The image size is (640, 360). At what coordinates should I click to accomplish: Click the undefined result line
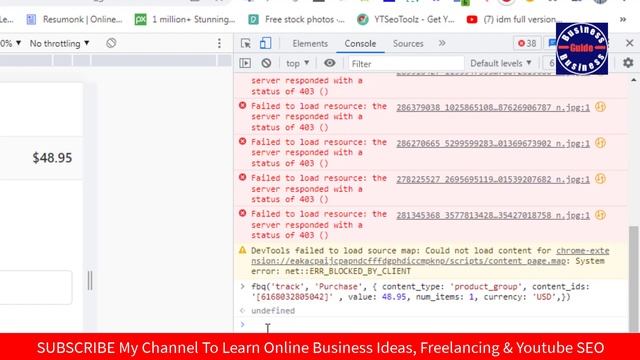[273, 311]
